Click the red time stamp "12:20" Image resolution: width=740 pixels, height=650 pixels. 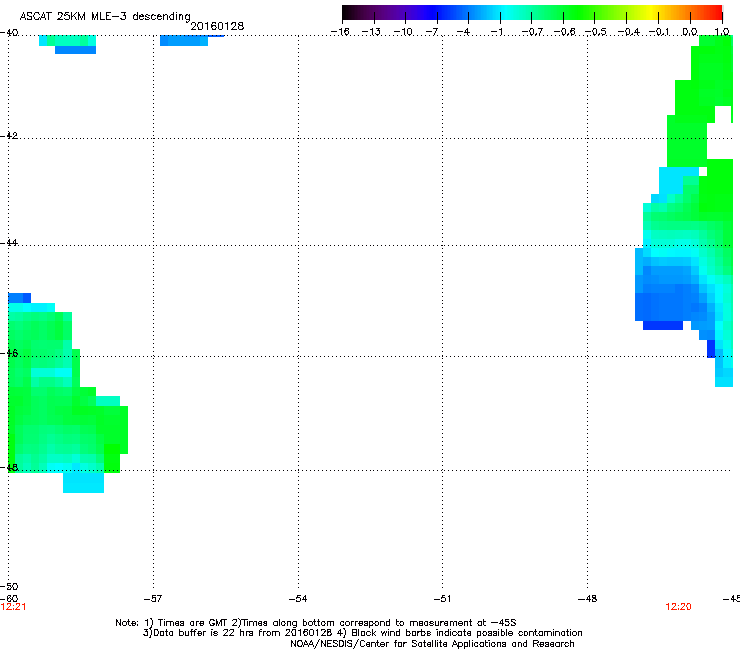678,607
